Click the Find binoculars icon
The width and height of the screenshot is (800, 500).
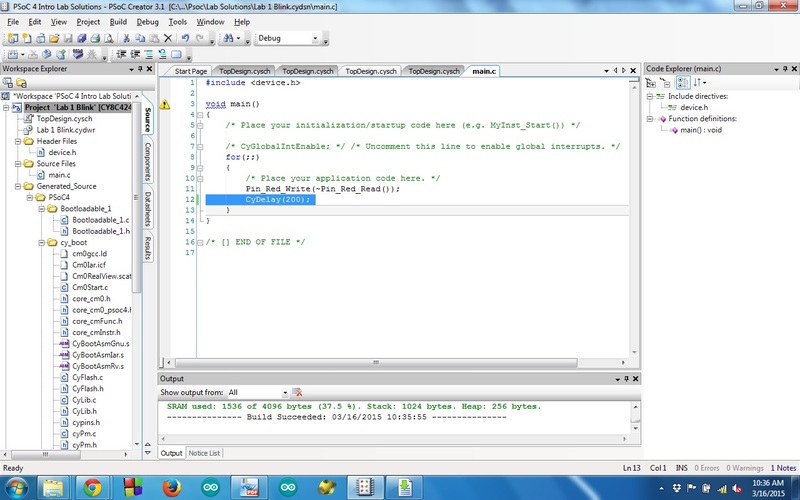tap(228, 38)
